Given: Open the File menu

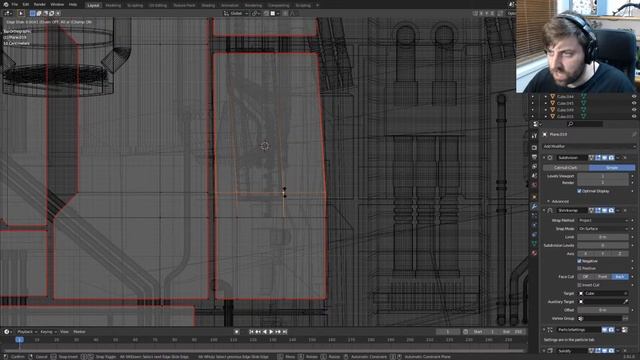Looking at the screenshot, I should 15,4.
